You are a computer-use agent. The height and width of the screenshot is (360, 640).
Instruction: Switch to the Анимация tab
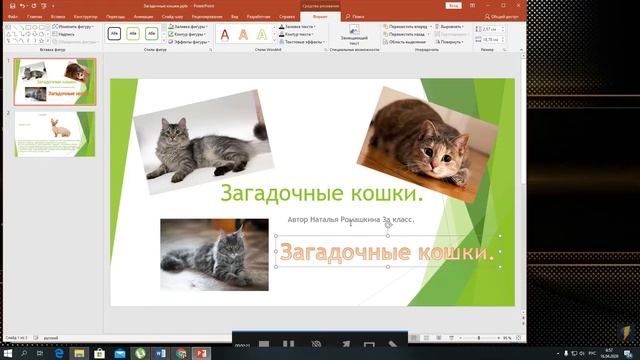click(143, 17)
